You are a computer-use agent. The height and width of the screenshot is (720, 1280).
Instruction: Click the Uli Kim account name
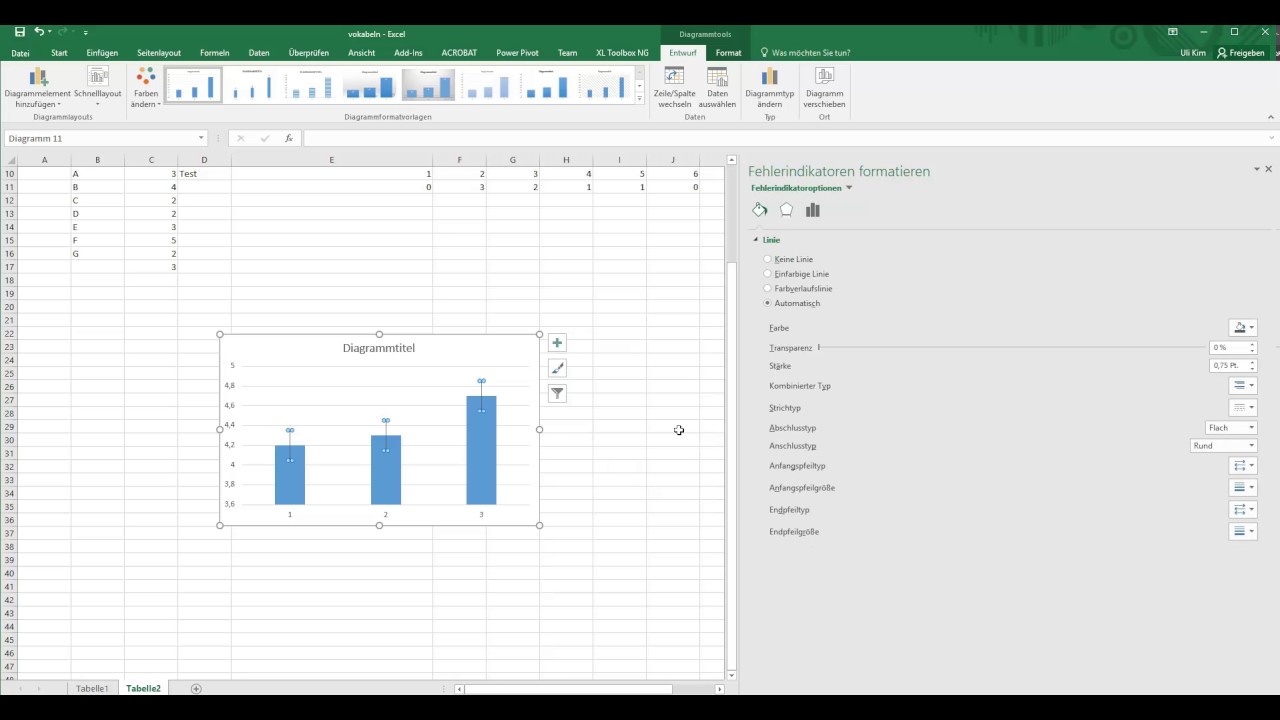(1193, 53)
